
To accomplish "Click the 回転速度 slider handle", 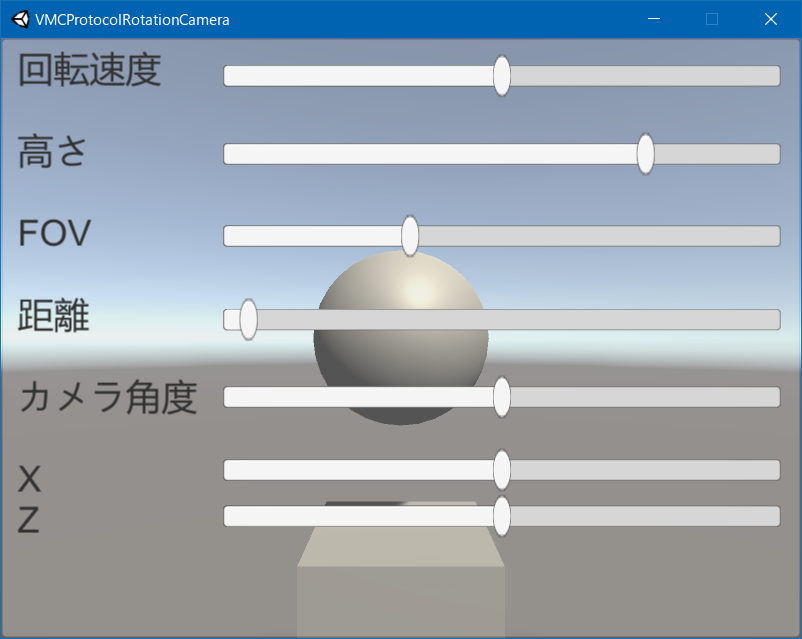I will (501, 76).
